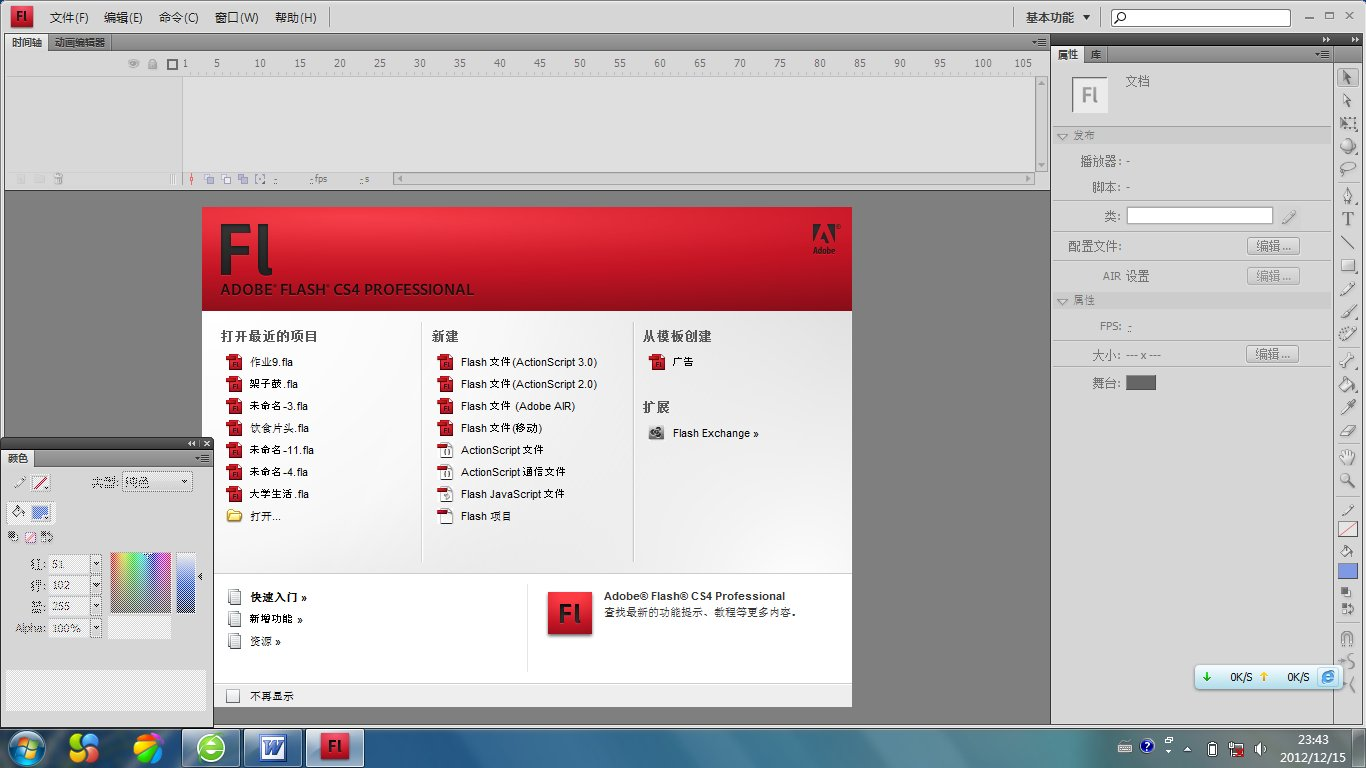Select the Pen tool

1347,196
